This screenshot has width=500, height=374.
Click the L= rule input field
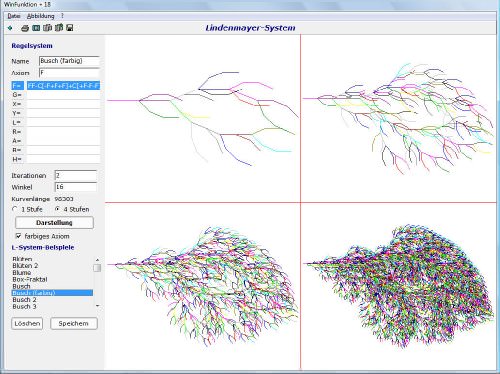click(x=63, y=122)
